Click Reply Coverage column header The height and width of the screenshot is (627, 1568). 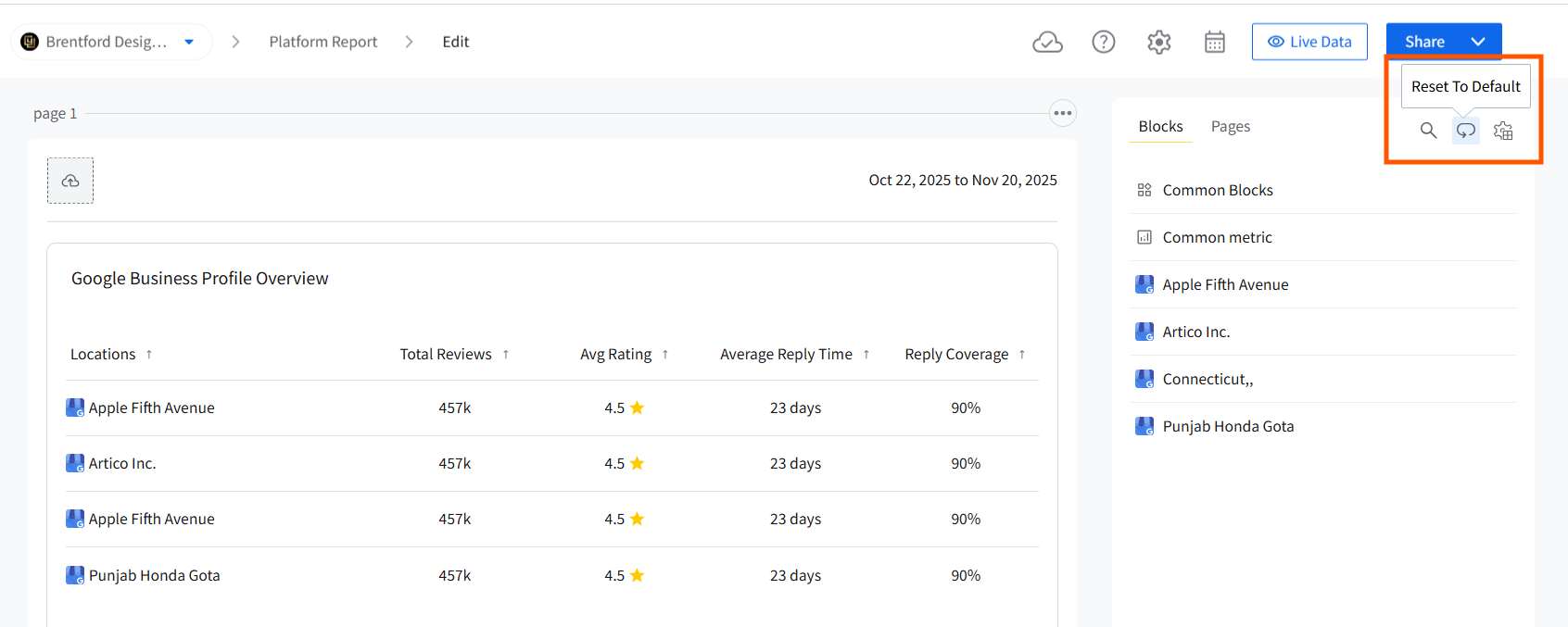[956, 355]
